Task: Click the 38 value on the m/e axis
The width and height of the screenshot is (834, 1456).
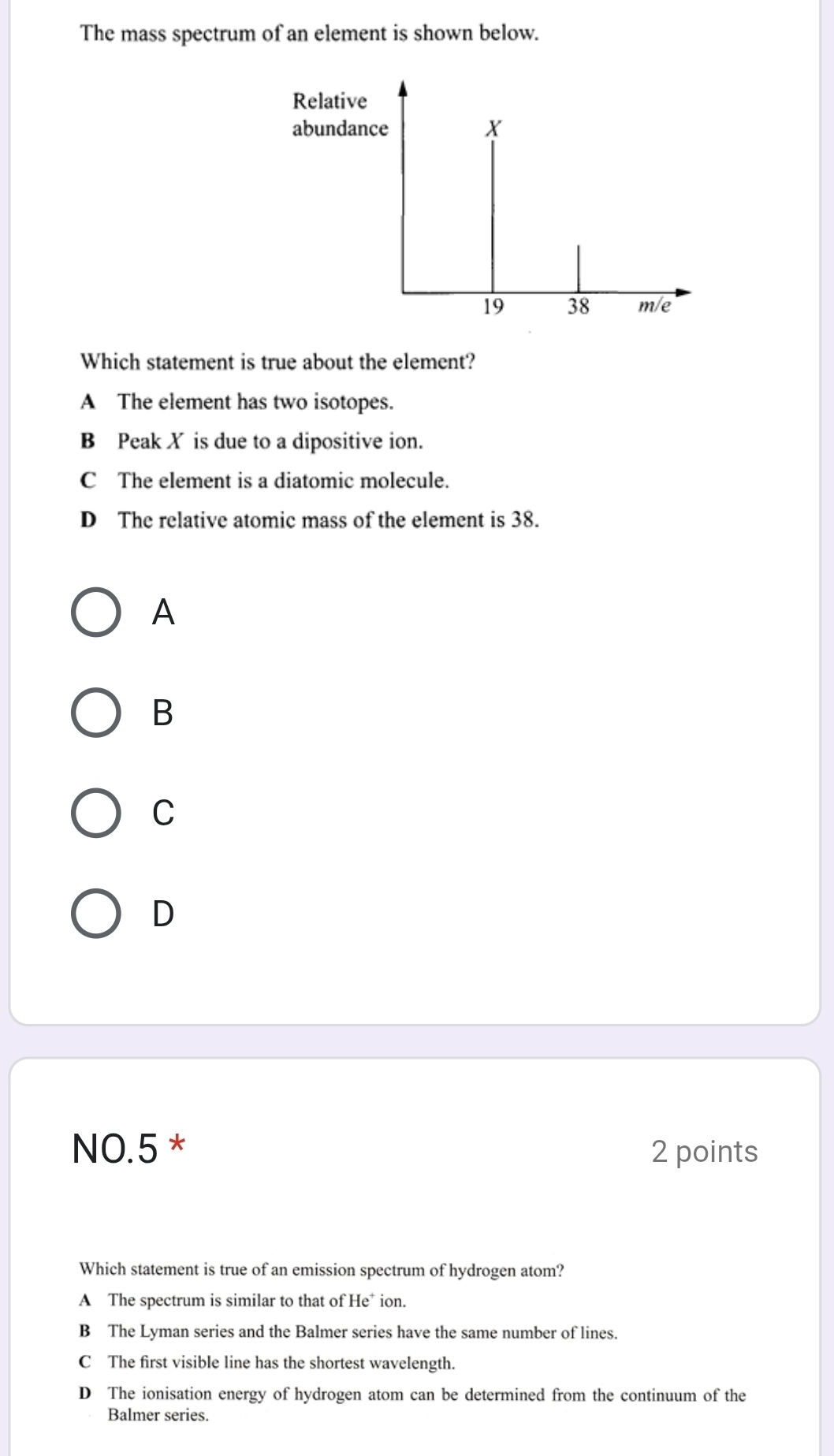Action: pyautogui.click(x=579, y=307)
